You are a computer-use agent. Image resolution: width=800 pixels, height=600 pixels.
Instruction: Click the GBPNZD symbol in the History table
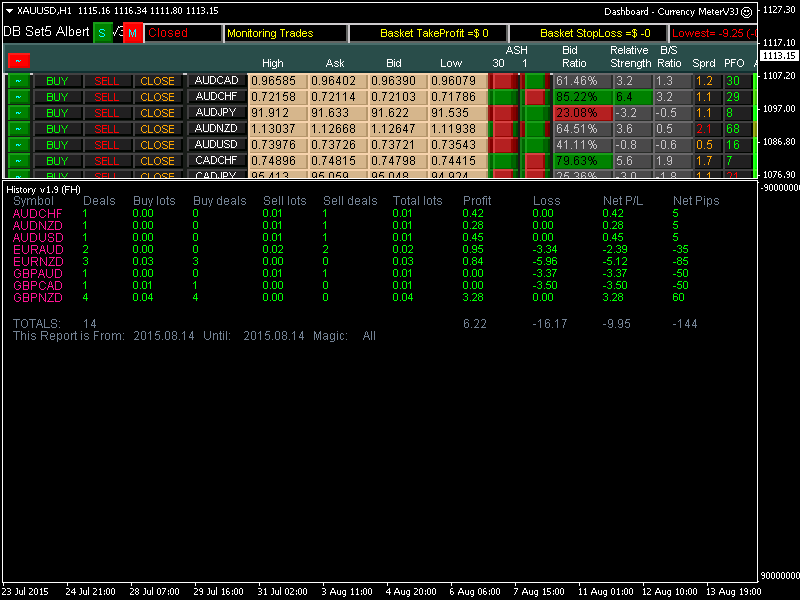[x=38, y=297]
